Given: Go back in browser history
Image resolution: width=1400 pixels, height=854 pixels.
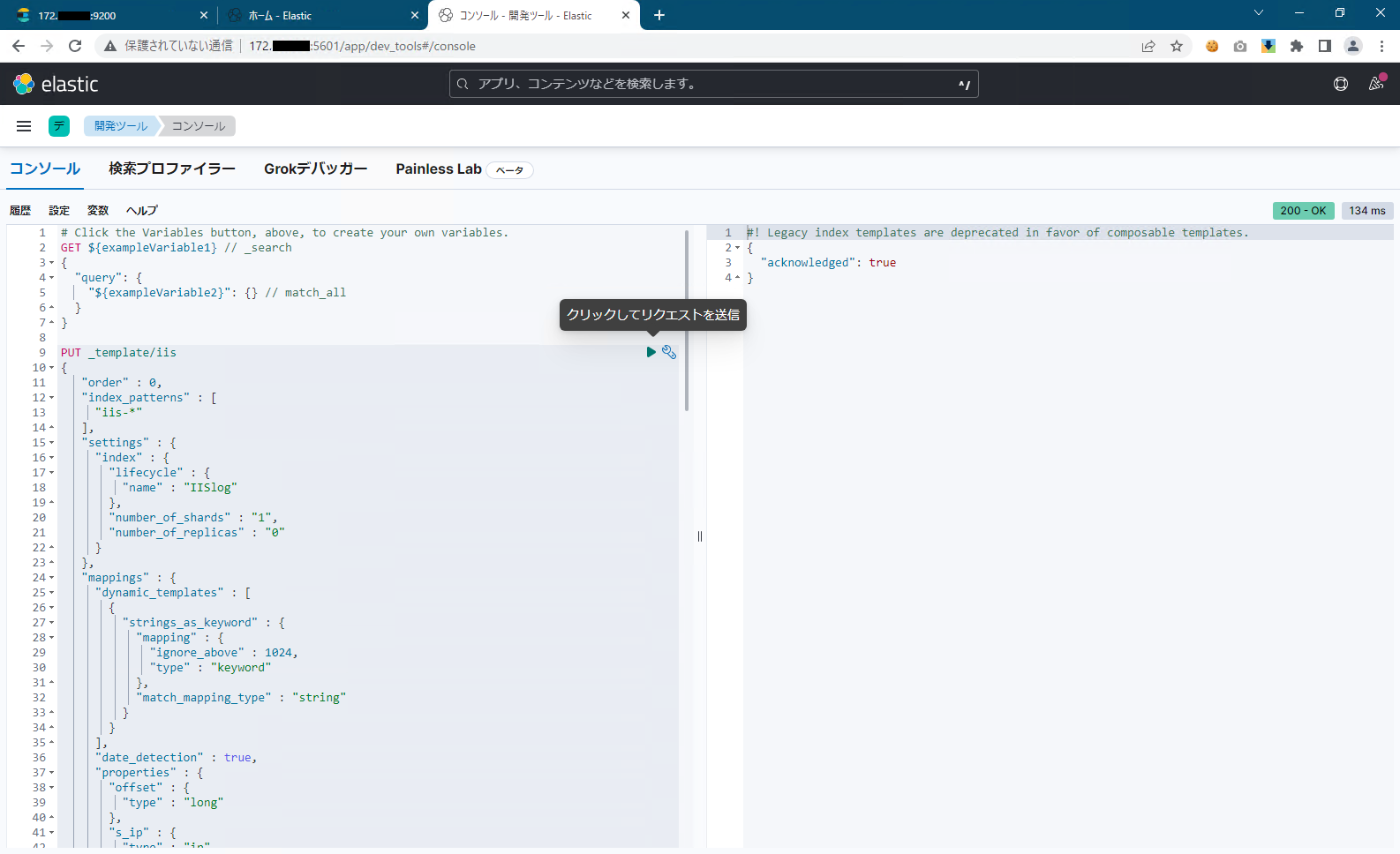Looking at the screenshot, I should (19, 46).
